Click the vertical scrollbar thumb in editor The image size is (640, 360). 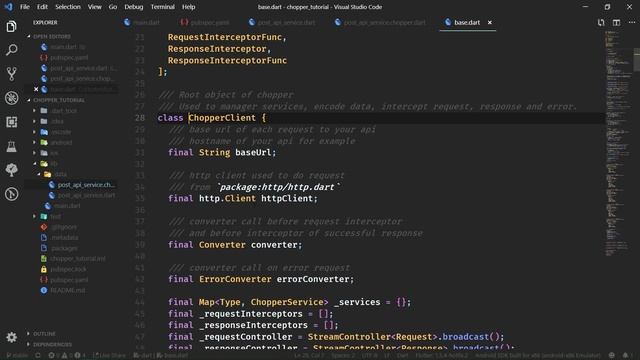click(x=637, y=60)
